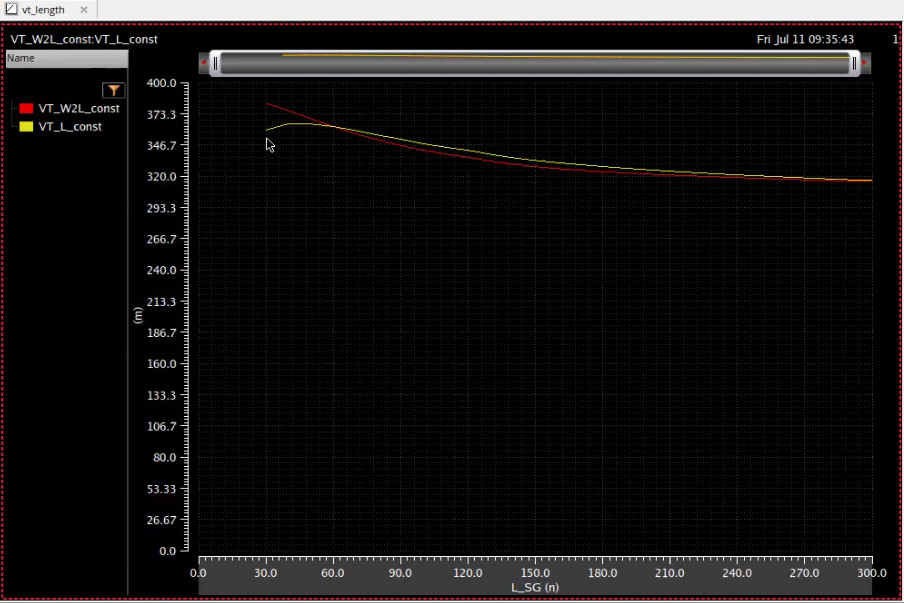This screenshot has width=904, height=603.
Task: Click the 300.0 x-axis tick label
Action: (x=872, y=573)
